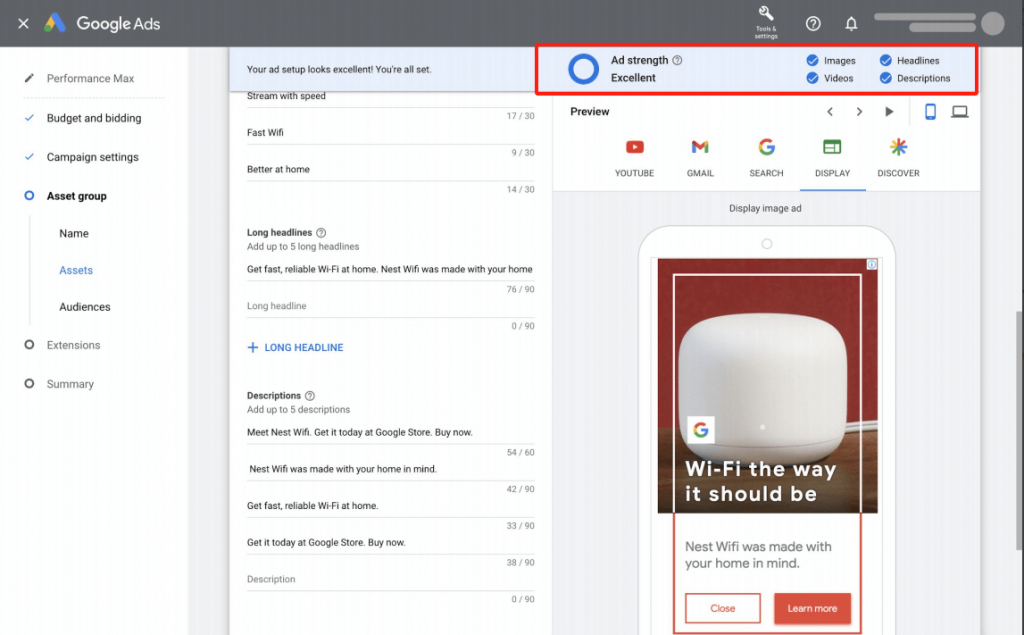The width and height of the screenshot is (1024, 635).
Task: Click the Extensions step circle icon
Action: pos(29,344)
